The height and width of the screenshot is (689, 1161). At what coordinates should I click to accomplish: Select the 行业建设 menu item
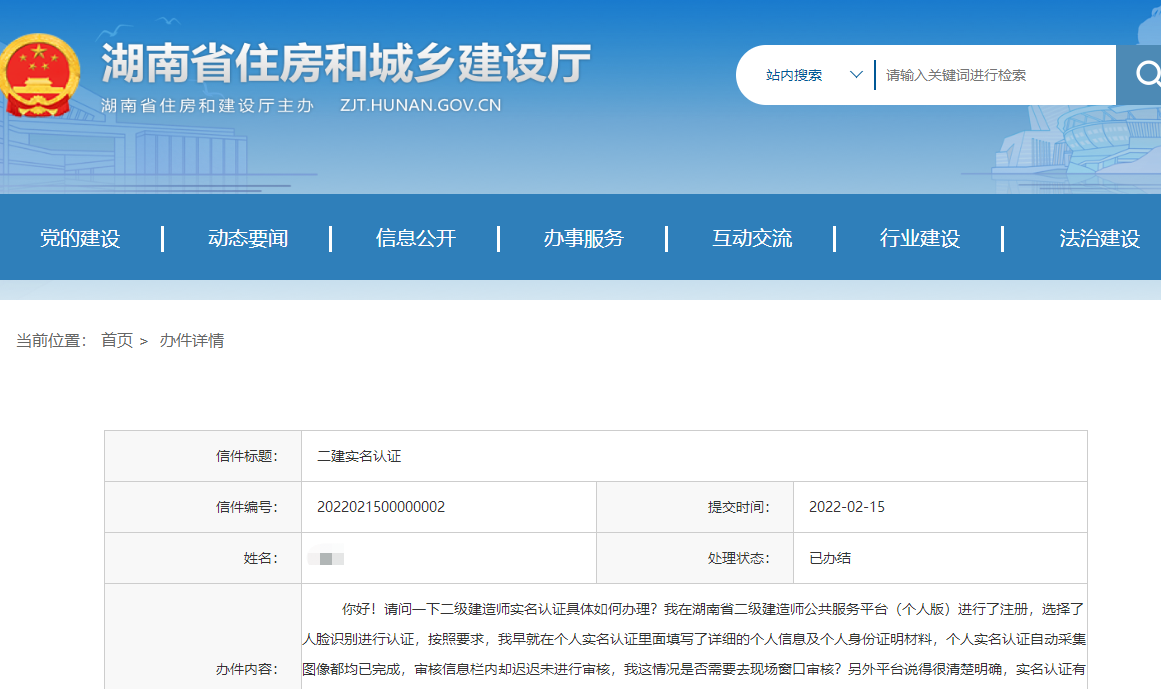coord(918,238)
